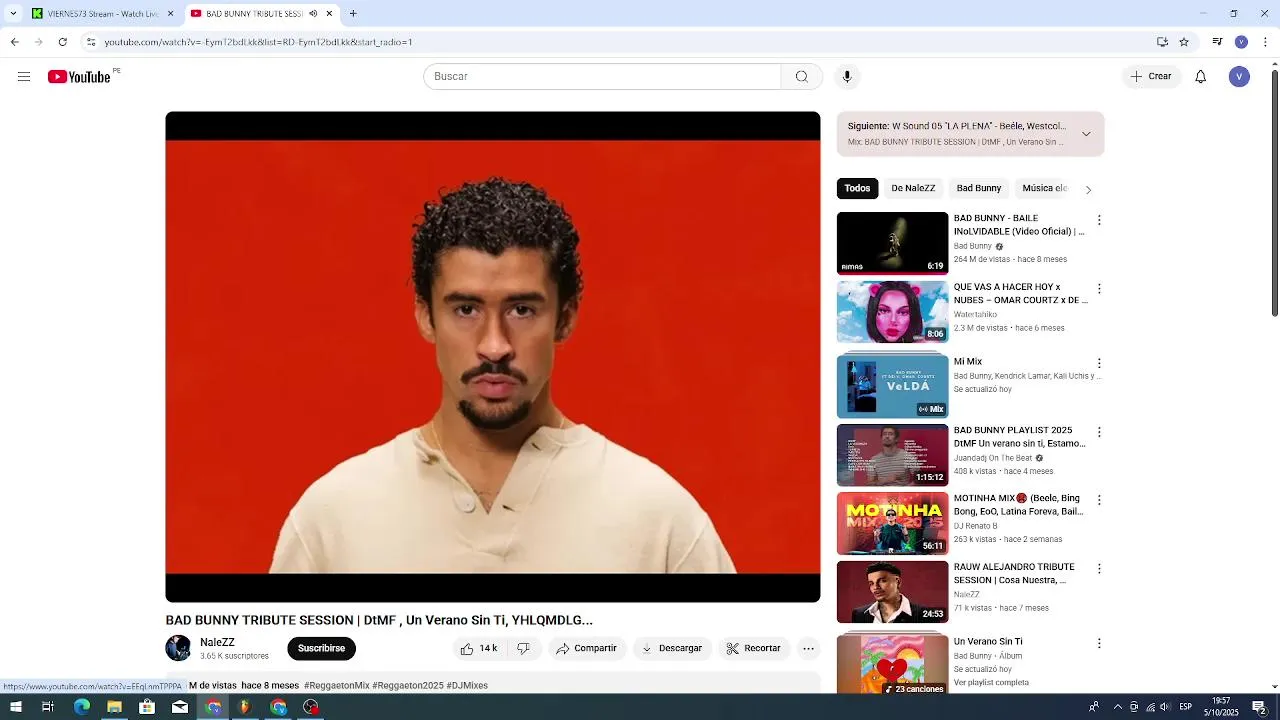Open Microsoft Edge from taskbar

coord(82,707)
